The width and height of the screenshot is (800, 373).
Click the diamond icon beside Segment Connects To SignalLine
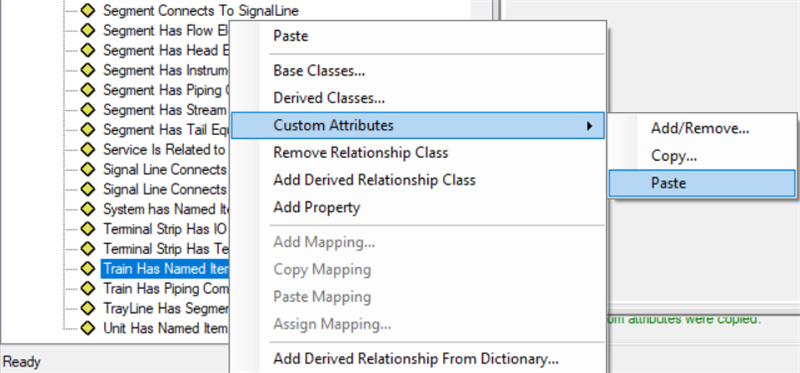click(88, 10)
